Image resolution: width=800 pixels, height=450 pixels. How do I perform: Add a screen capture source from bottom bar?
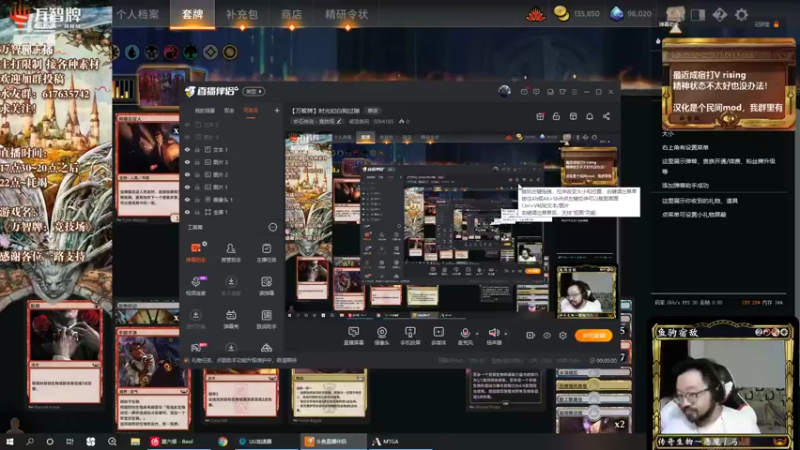coord(353,336)
